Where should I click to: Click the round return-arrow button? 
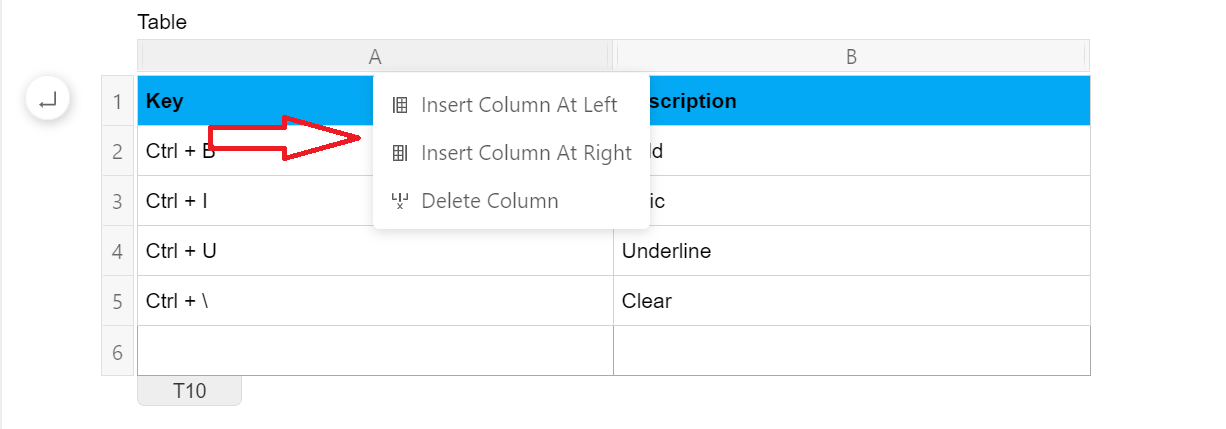(x=47, y=100)
